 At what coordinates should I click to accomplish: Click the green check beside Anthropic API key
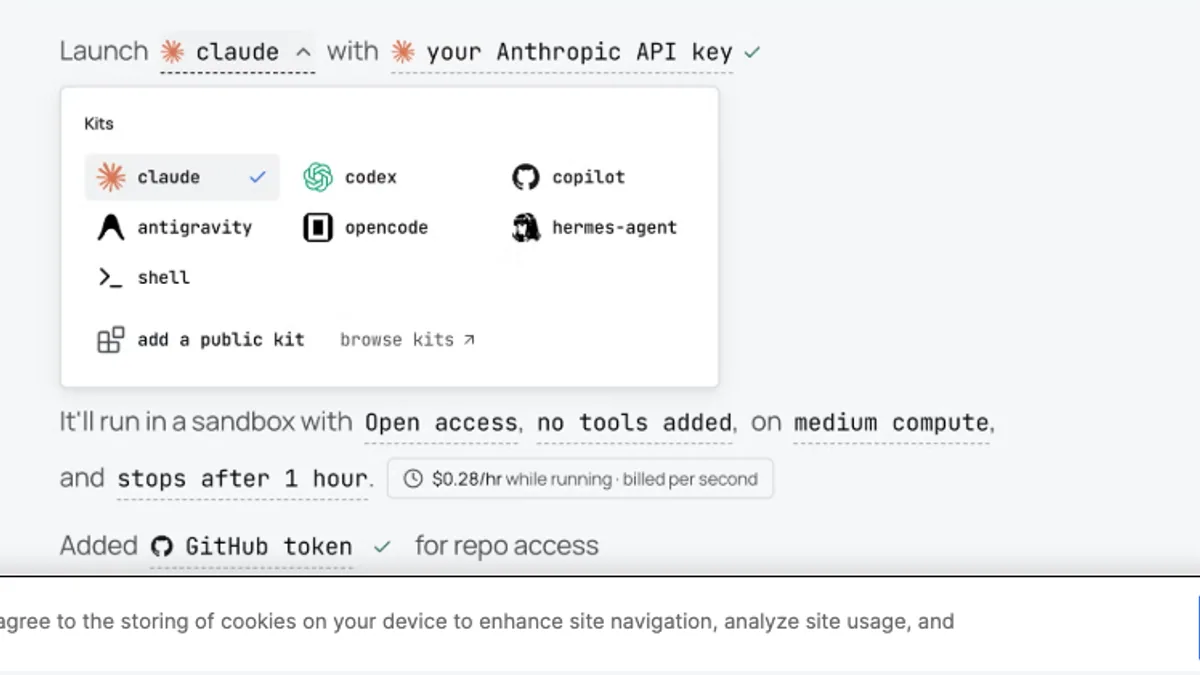[752, 51]
